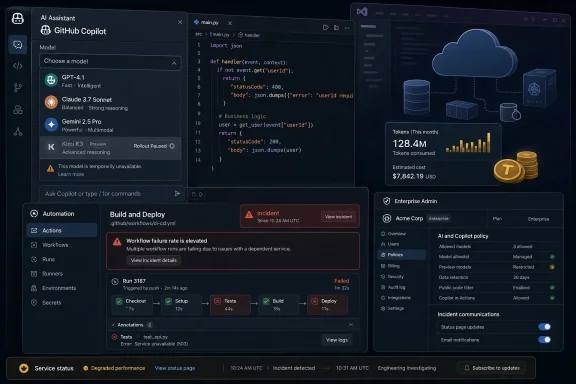
Task: Click the Preview models policy row
Action: point(496,267)
